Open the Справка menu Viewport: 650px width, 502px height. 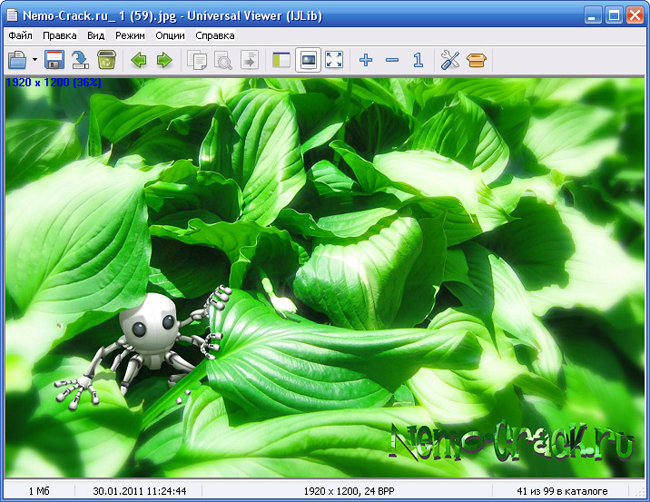pyautogui.click(x=215, y=36)
